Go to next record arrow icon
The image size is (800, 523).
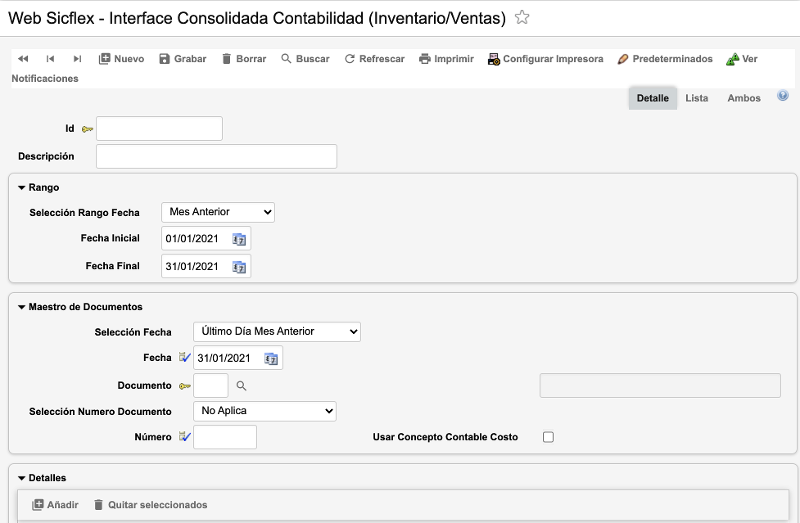[x=77, y=59]
